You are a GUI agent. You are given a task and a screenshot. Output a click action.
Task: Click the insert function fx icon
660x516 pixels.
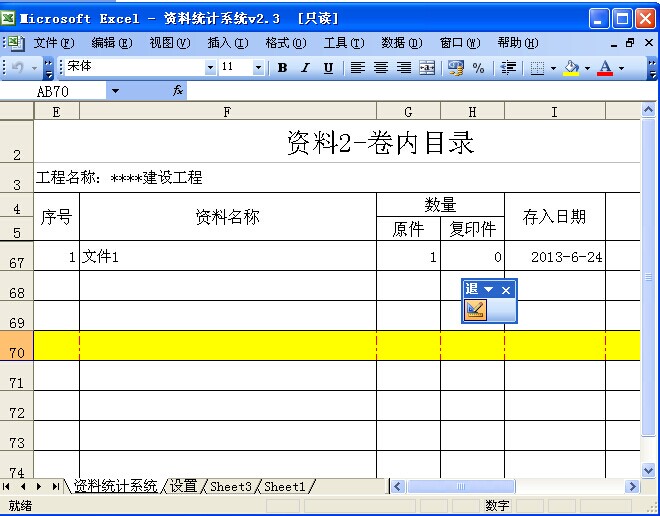178,90
